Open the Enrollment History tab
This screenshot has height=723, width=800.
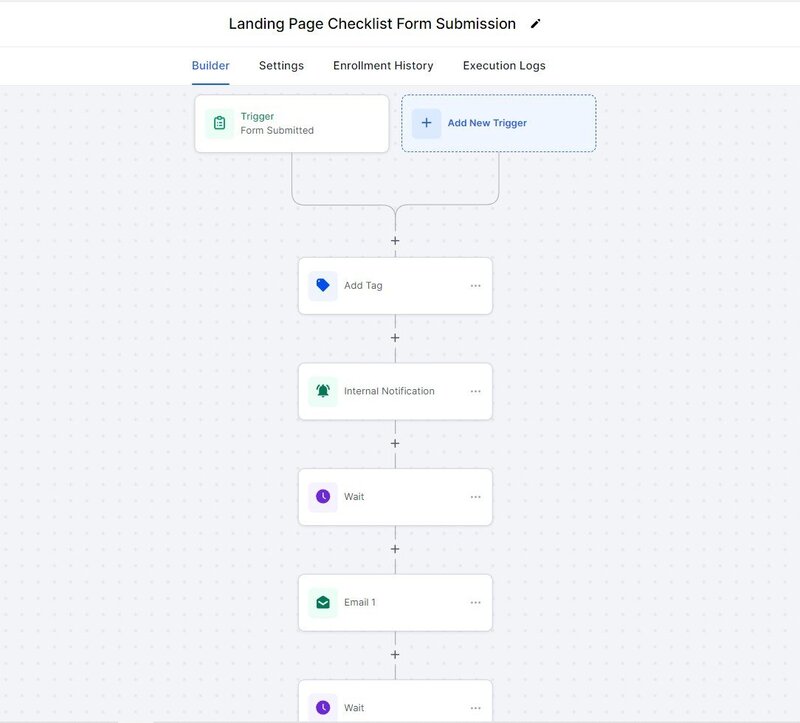click(x=383, y=66)
